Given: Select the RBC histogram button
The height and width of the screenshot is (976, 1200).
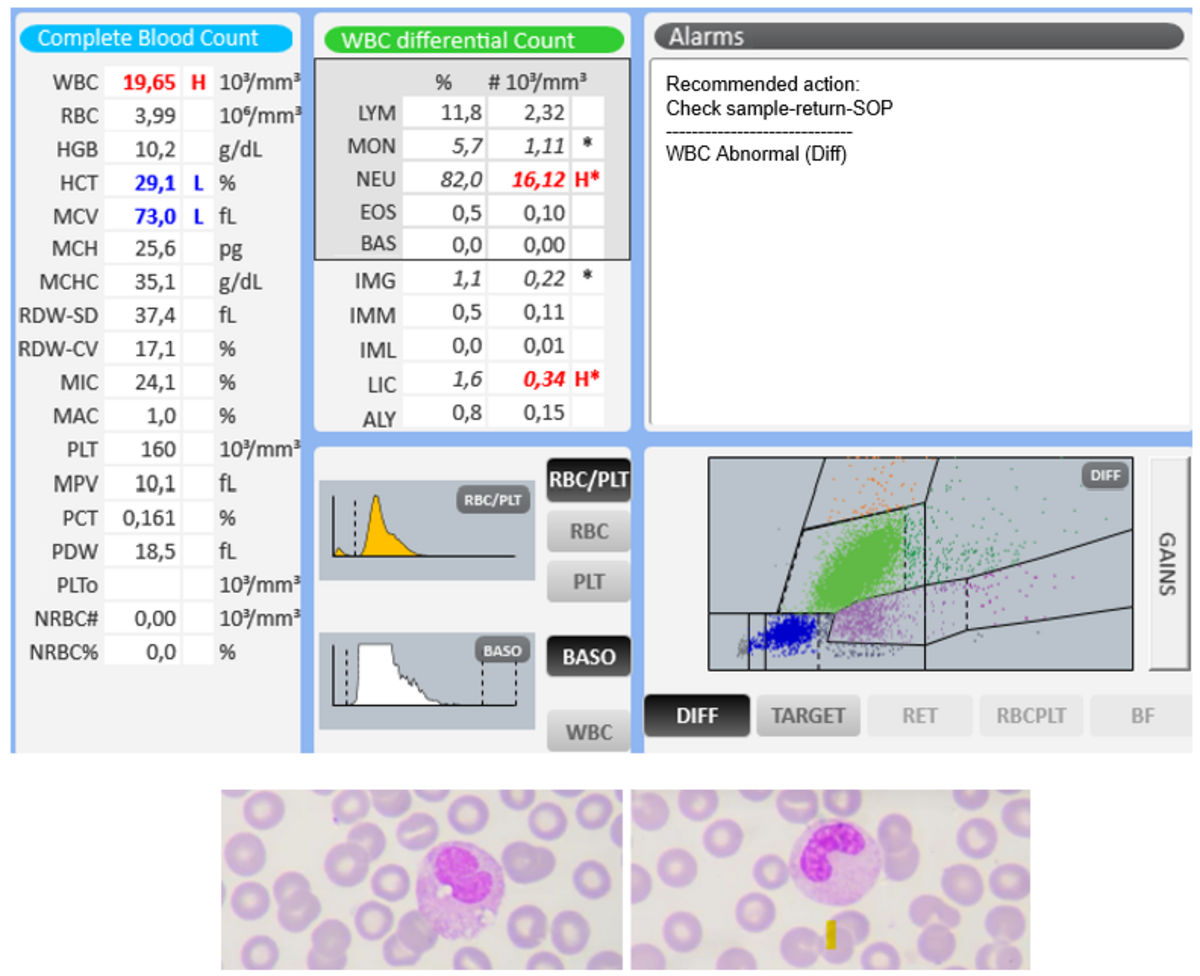Looking at the screenshot, I should (x=588, y=531).
